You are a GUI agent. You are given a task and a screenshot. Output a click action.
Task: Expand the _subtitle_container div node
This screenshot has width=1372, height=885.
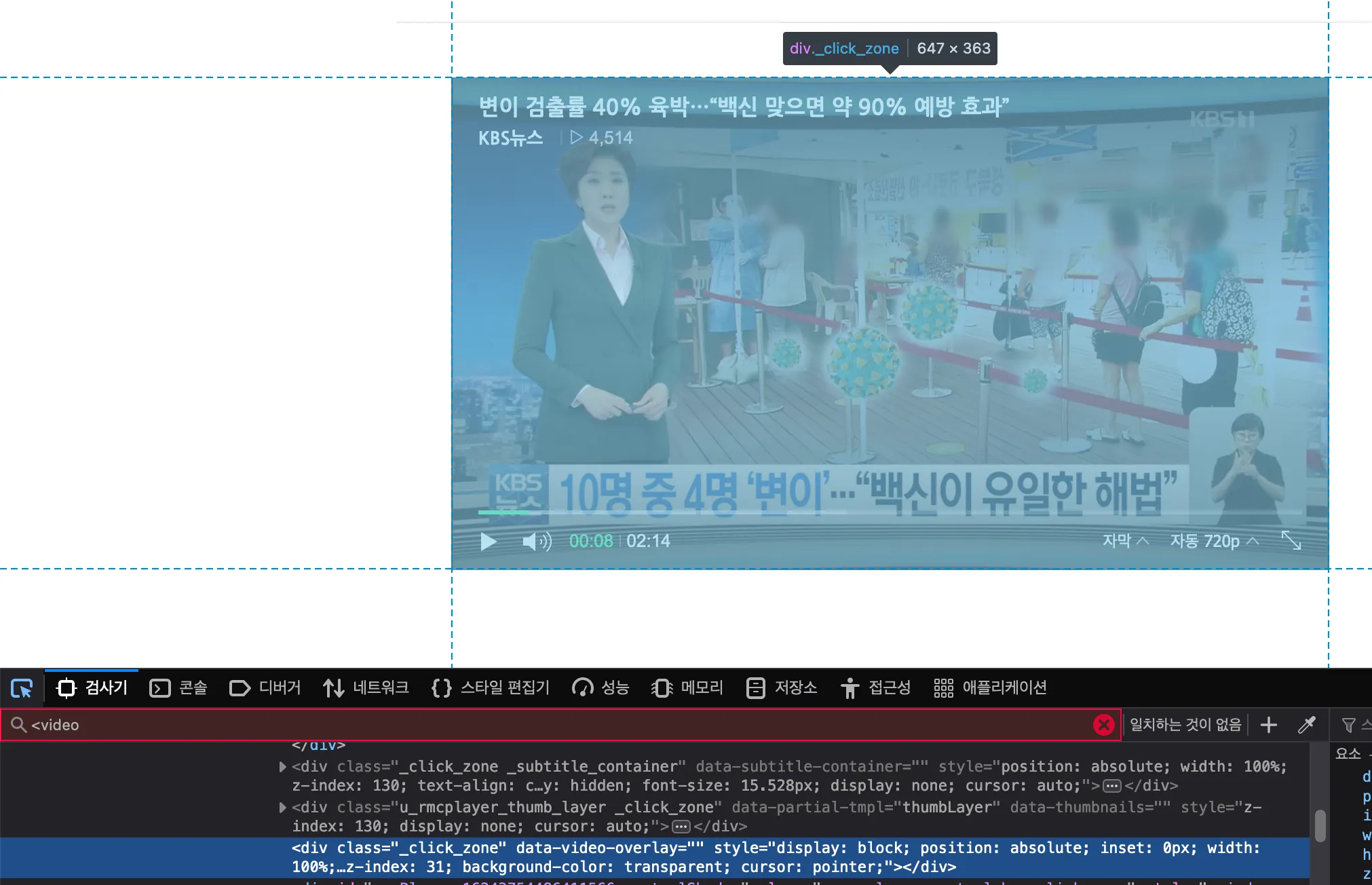click(282, 768)
